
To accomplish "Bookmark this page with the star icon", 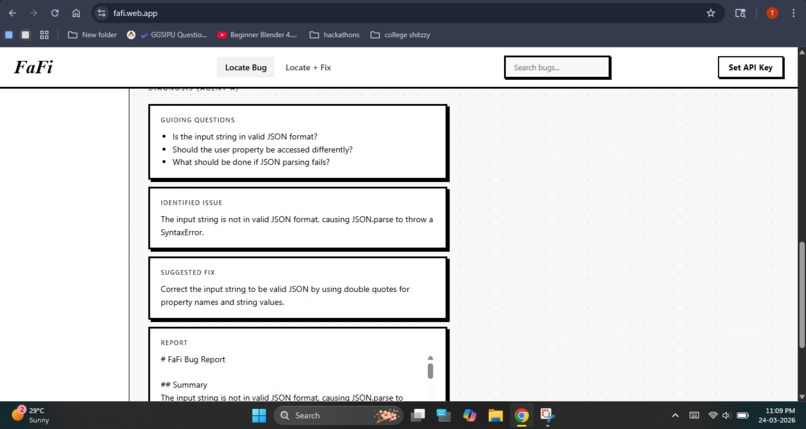I will click(x=710, y=13).
